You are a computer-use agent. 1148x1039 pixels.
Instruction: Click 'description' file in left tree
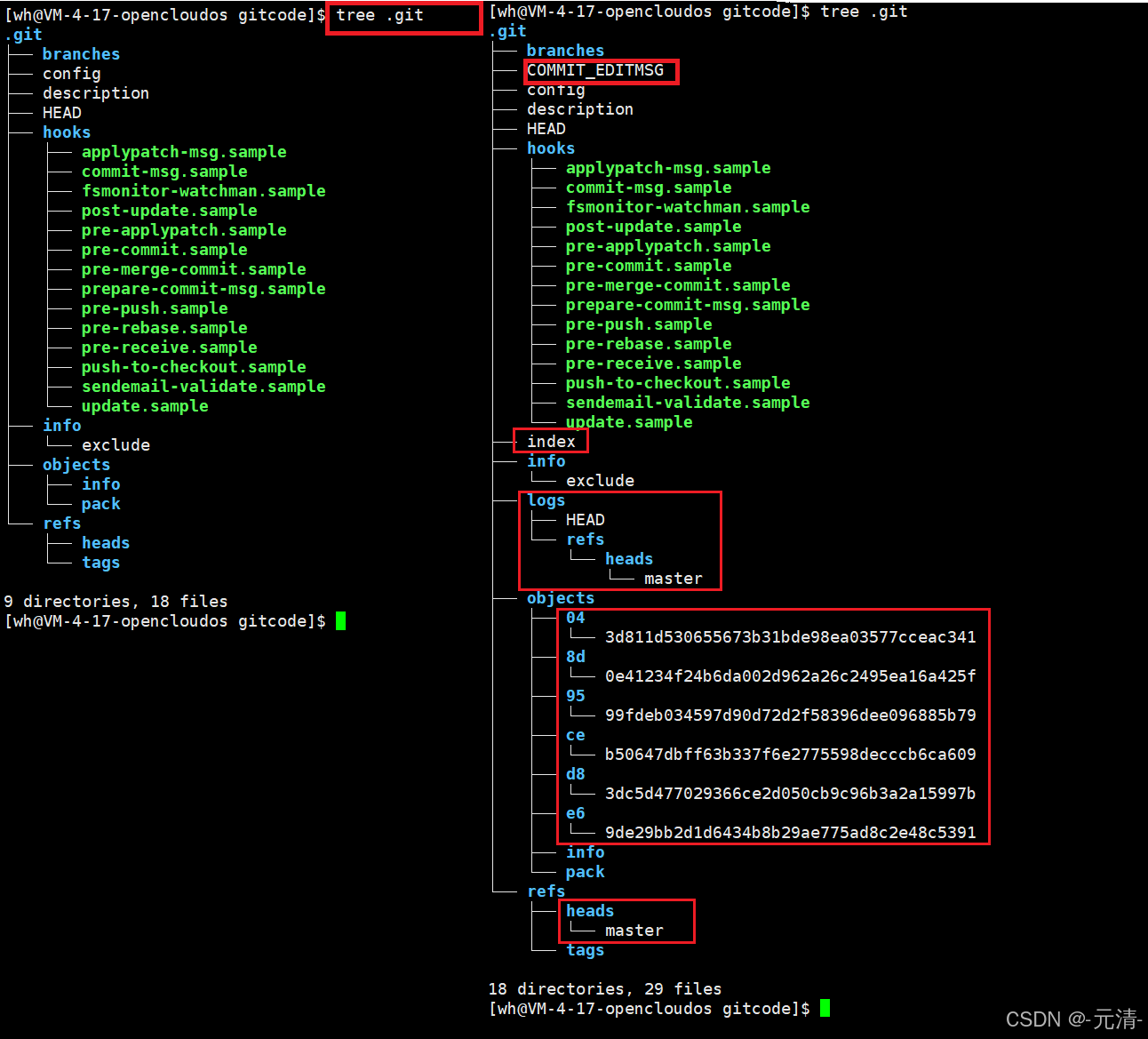(95, 93)
